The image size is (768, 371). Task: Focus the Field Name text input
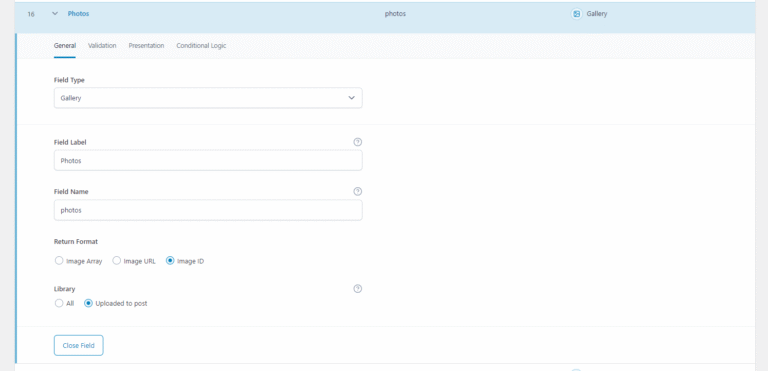click(x=208, y=210)
